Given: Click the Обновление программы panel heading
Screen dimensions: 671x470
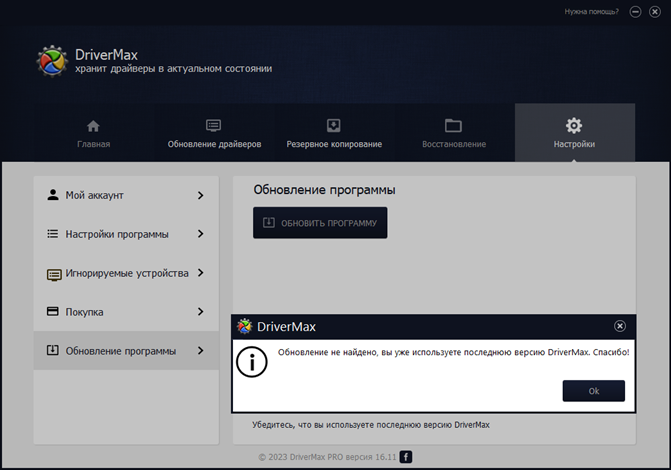Looking at the screenshot, I should pyautogui.click(x=324, y=190).
